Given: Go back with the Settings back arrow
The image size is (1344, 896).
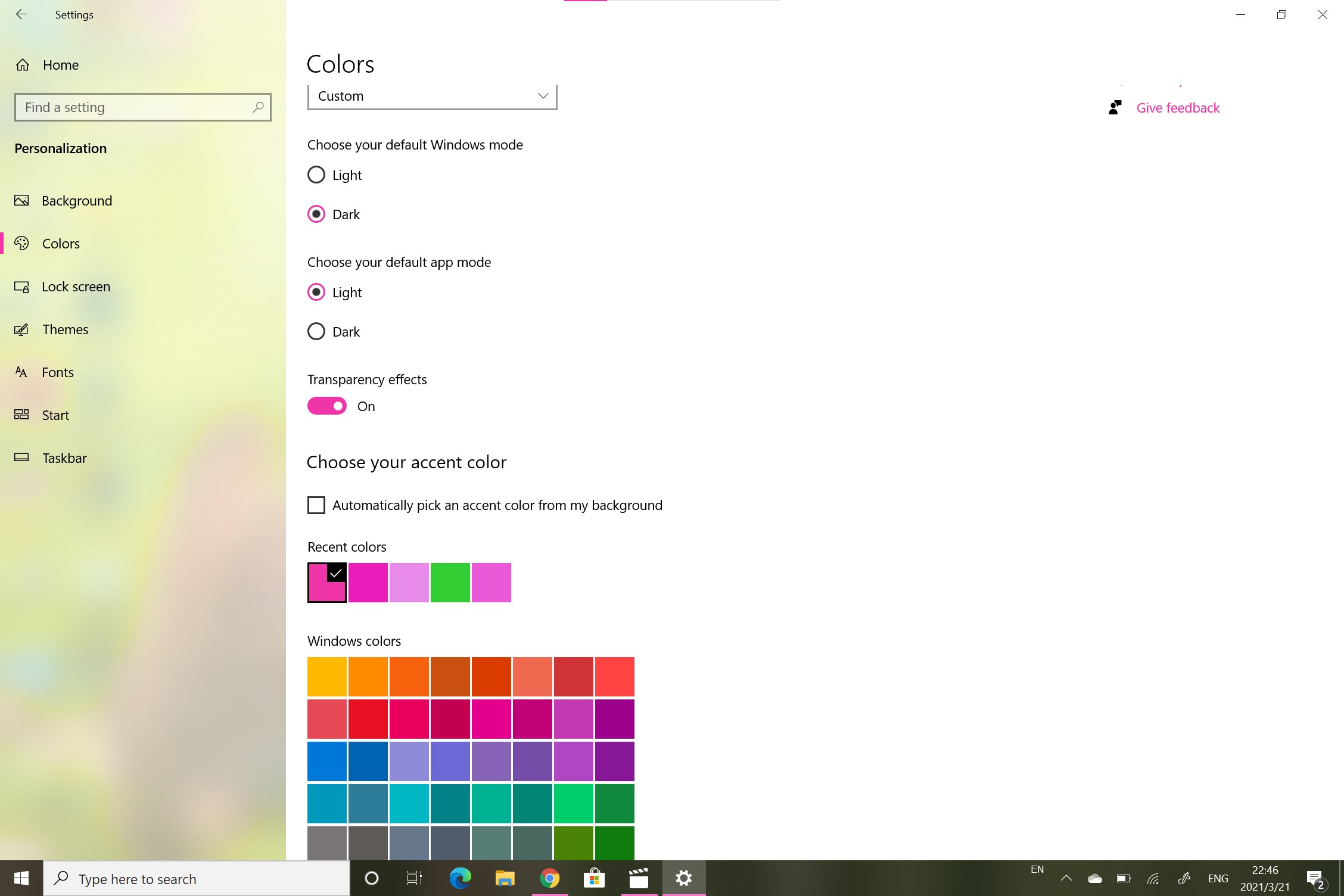Looking at the screenshot, I should (x=21, y=14).
